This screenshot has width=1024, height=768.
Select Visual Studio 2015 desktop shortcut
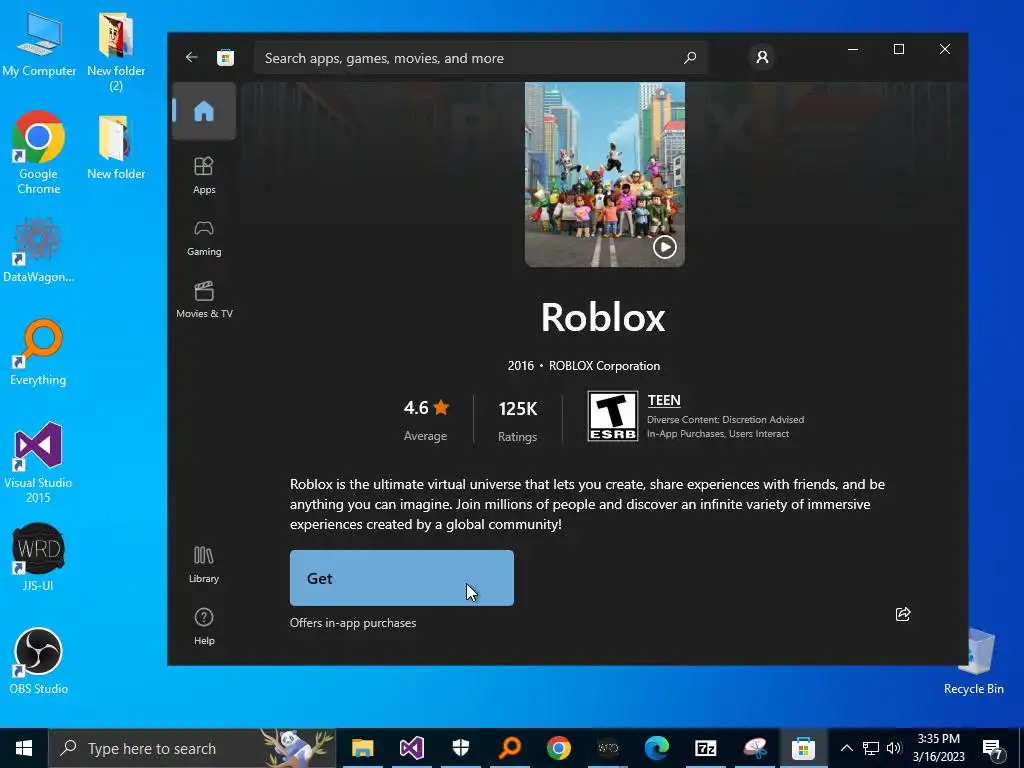[x=39, y=462]
